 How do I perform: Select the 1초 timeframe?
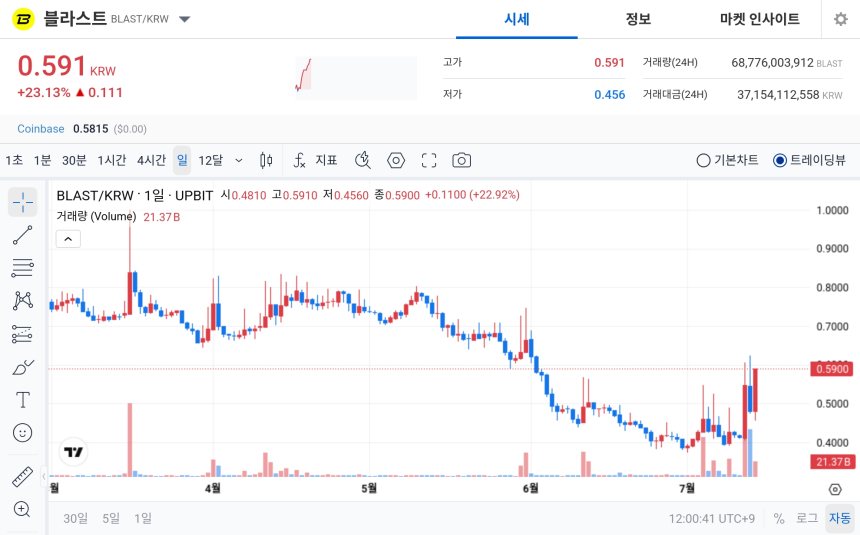[14, 160]
